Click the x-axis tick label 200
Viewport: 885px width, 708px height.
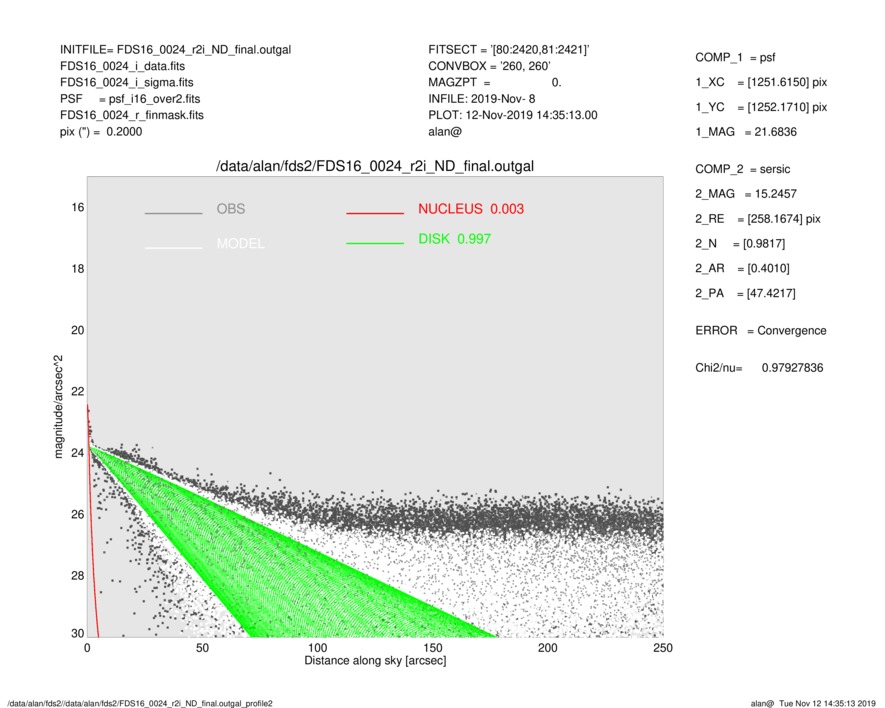click(547, 648)
